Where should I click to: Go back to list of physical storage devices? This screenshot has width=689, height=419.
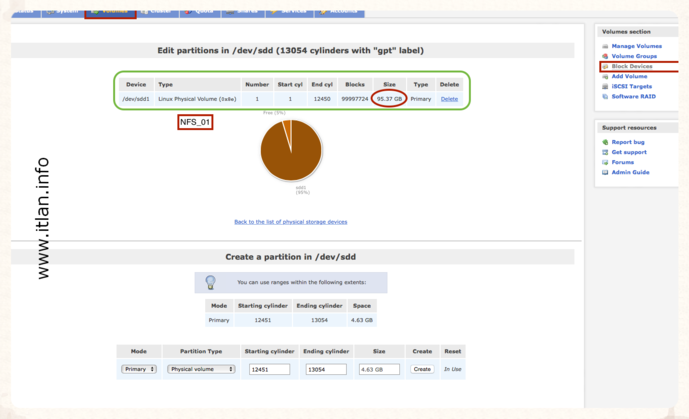(x=290, y=221)
